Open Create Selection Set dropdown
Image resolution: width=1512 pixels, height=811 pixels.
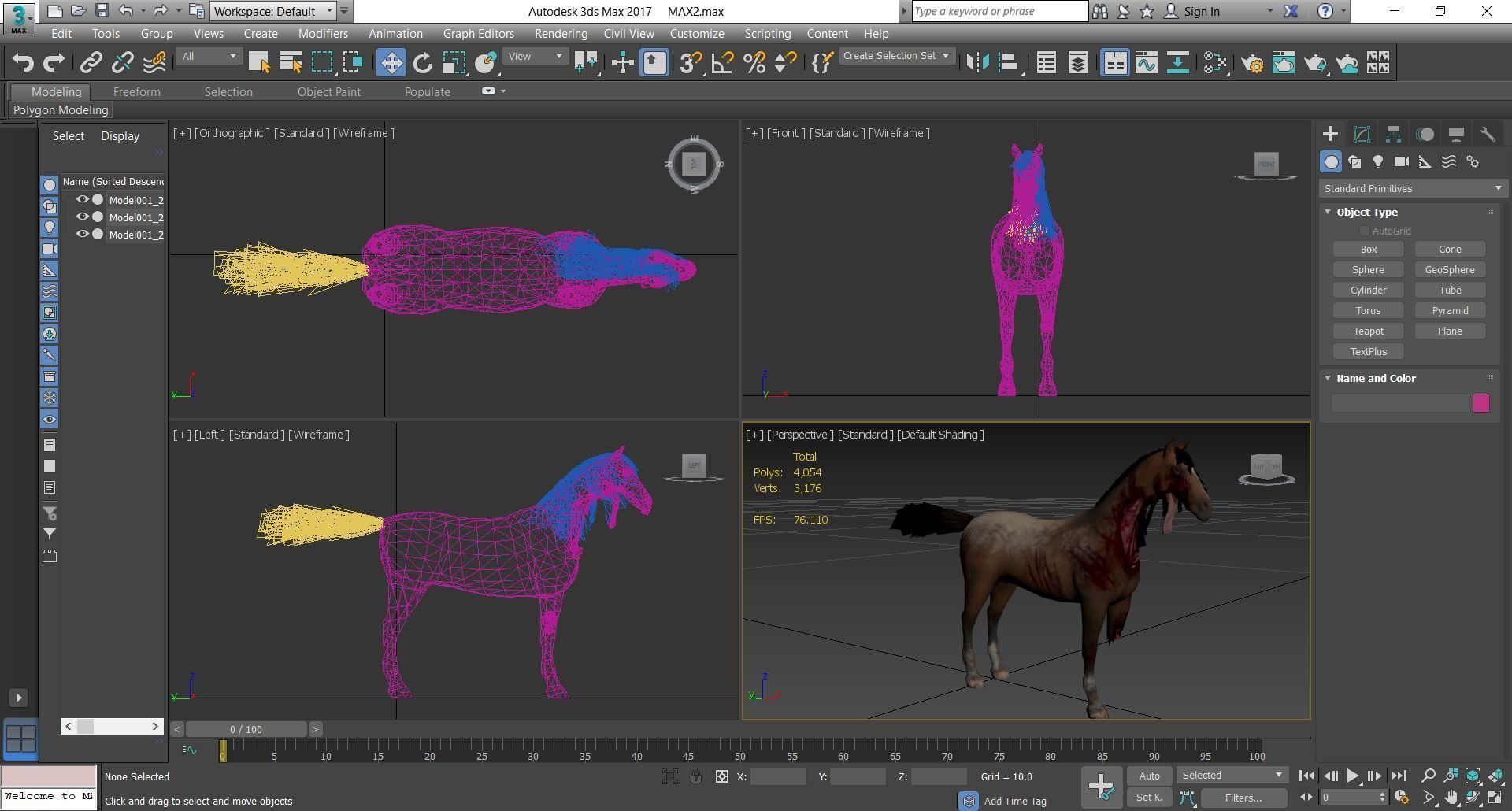896,56
